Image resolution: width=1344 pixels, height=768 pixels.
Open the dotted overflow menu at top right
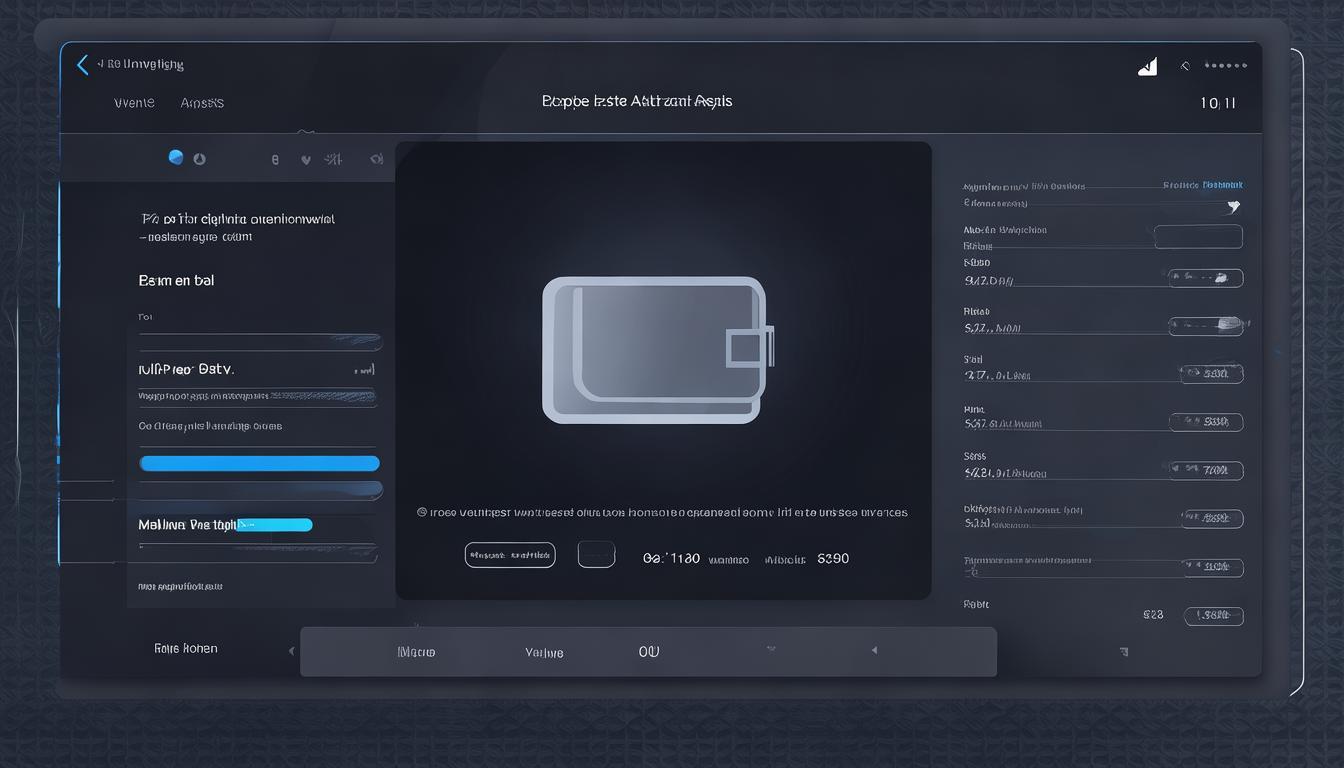click(x=1226, y=66)
